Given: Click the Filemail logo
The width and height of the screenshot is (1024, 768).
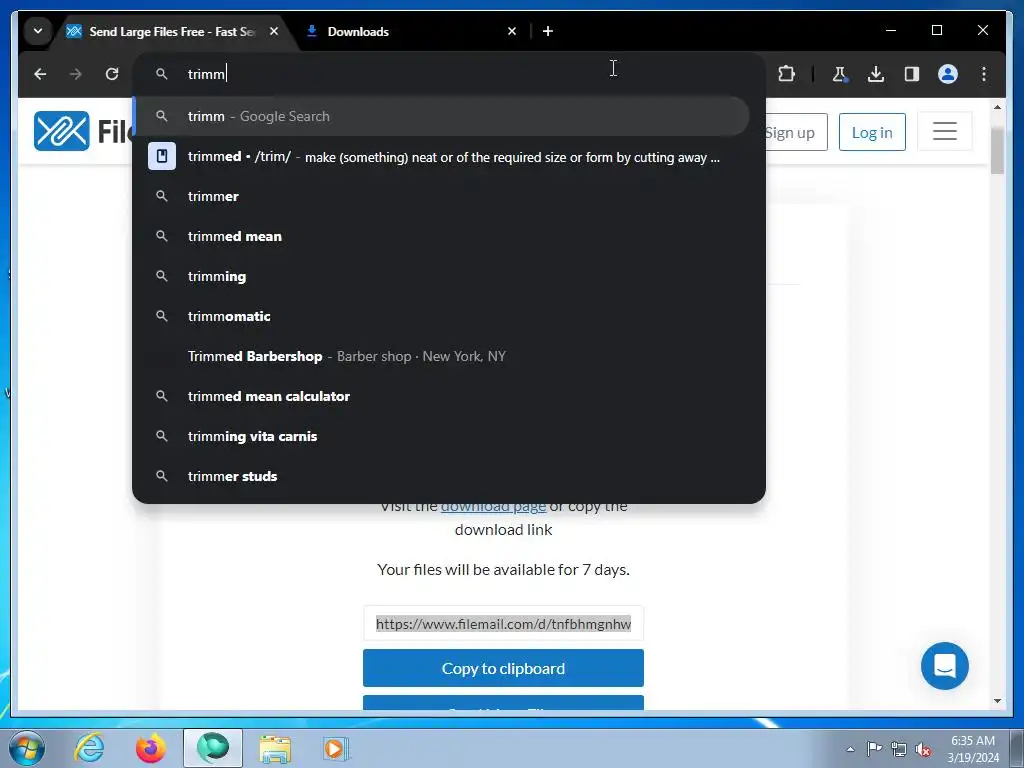Looking at the screenshot, I should click(x=82, y=131).
